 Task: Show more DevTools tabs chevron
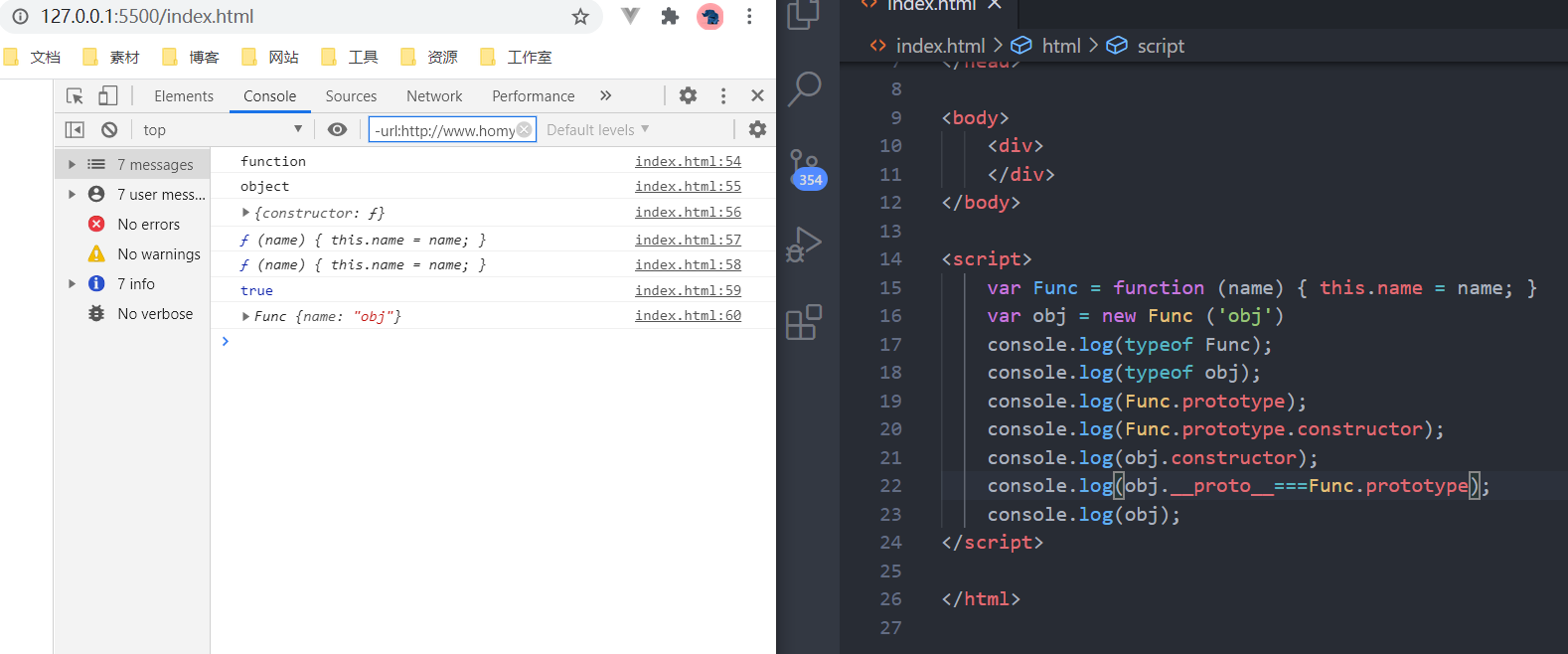click(605, 95)
